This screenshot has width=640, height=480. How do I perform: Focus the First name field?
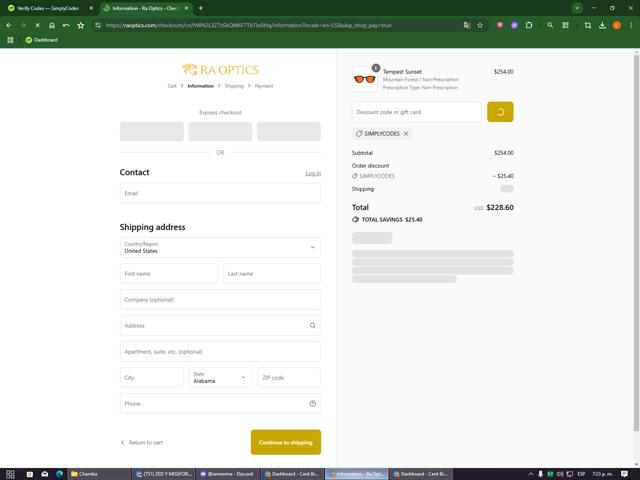169,273
